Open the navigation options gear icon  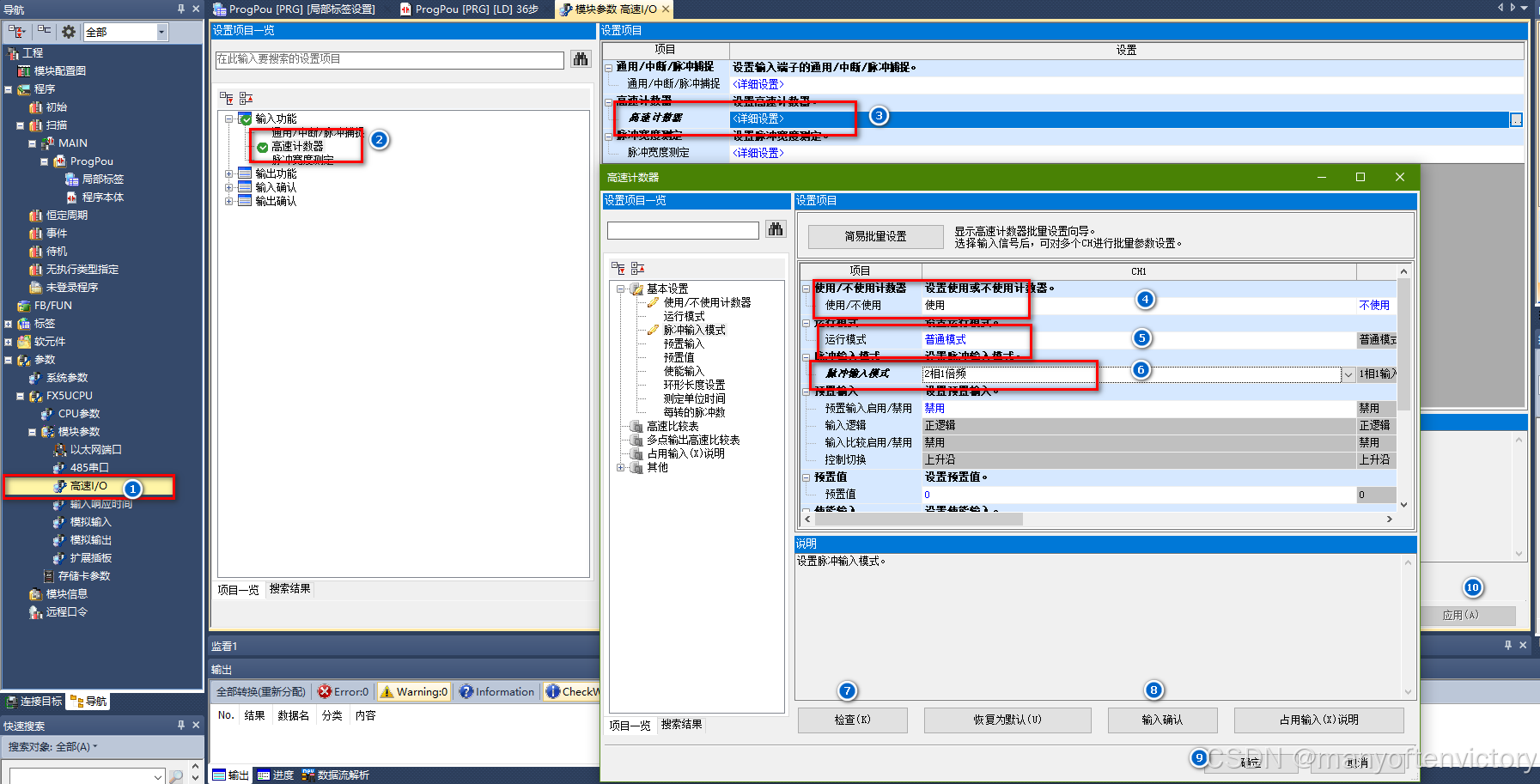click(69, 32)
